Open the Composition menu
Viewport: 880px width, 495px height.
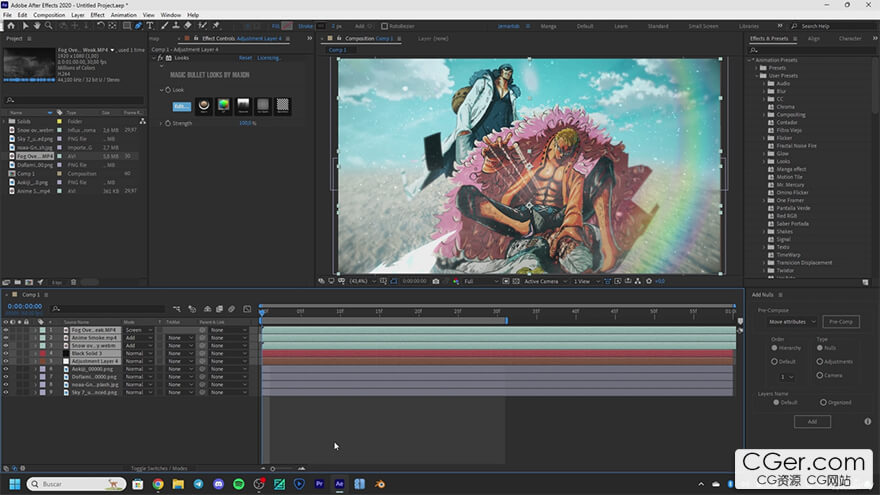coord(49,15)
